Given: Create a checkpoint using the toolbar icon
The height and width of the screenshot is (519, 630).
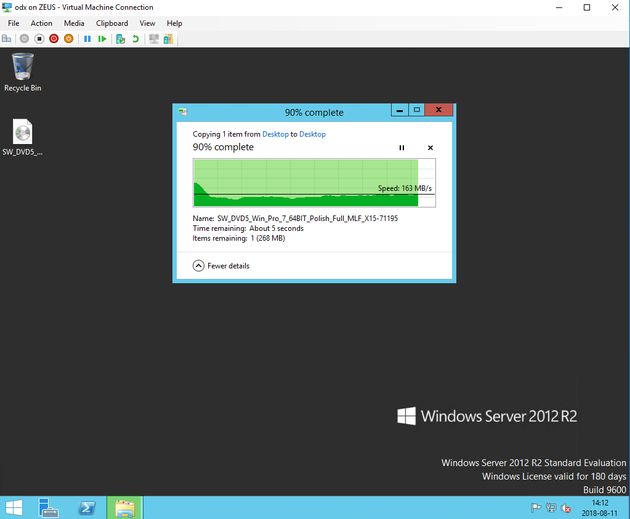Looking at the screenshot, I should (x=120, y=39).
